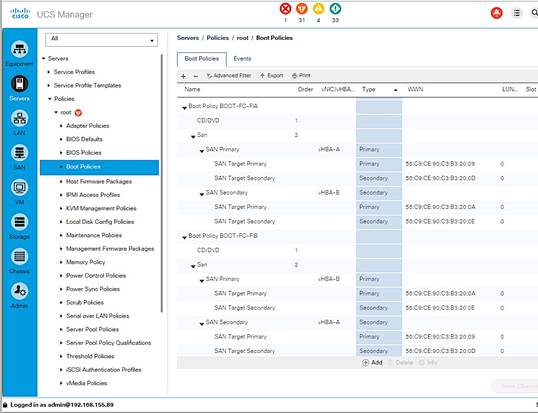Screen dimensions: 538x413
Task: Select vMedia Policies in tree
Action: (86, 383)
